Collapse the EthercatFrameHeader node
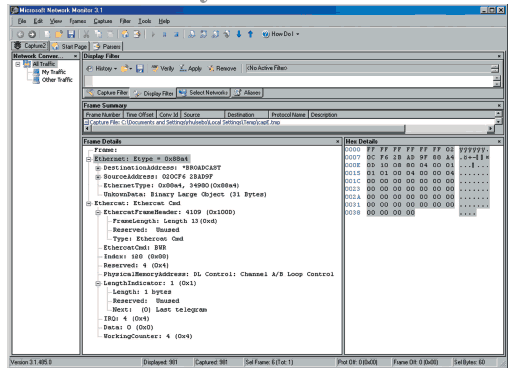 pos(98,212)
